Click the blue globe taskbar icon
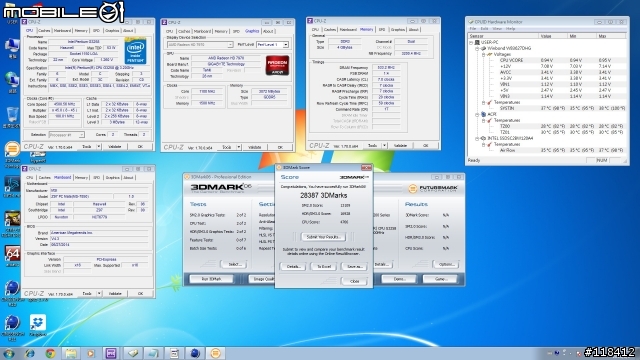The width and height of the screenshot is (640, 360). point(195,353)
